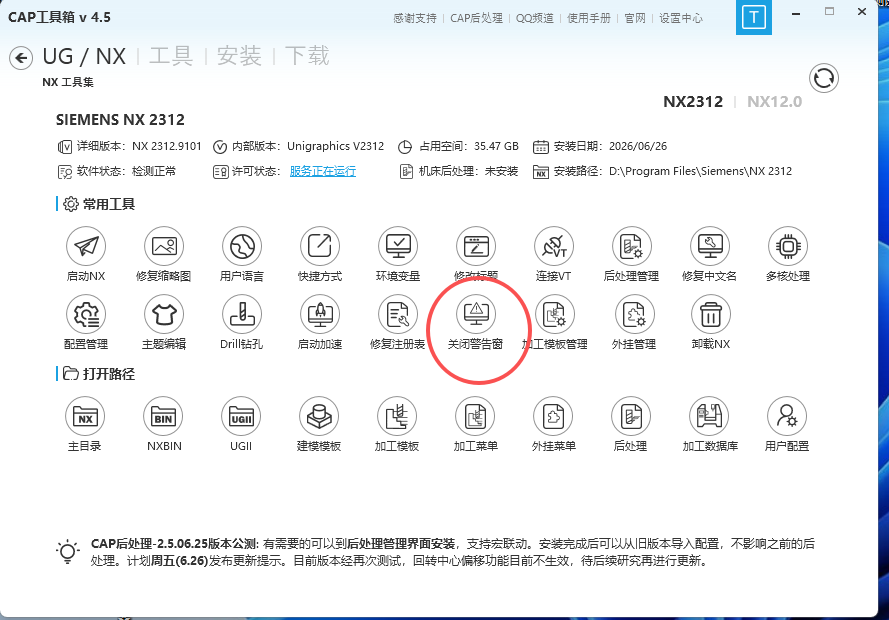The height and width of the screenshot is (620, 889).
Task: Open the 后处理 post-processor folder
Action: click(x=631, y=417)
